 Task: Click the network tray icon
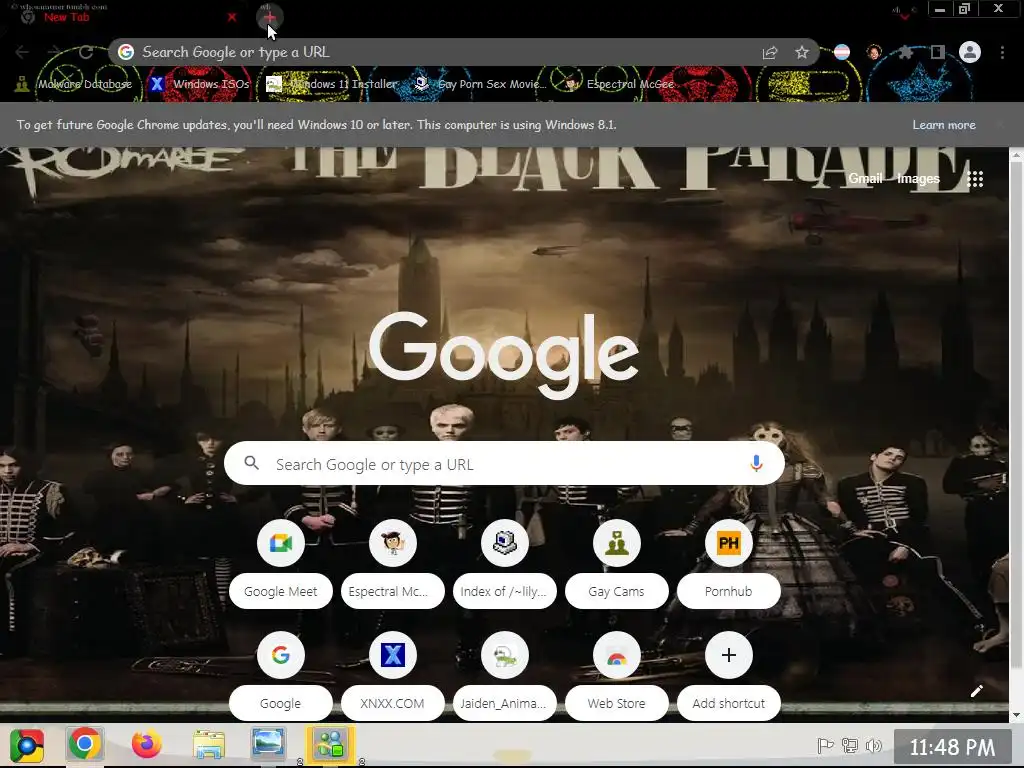coord(850,746)
